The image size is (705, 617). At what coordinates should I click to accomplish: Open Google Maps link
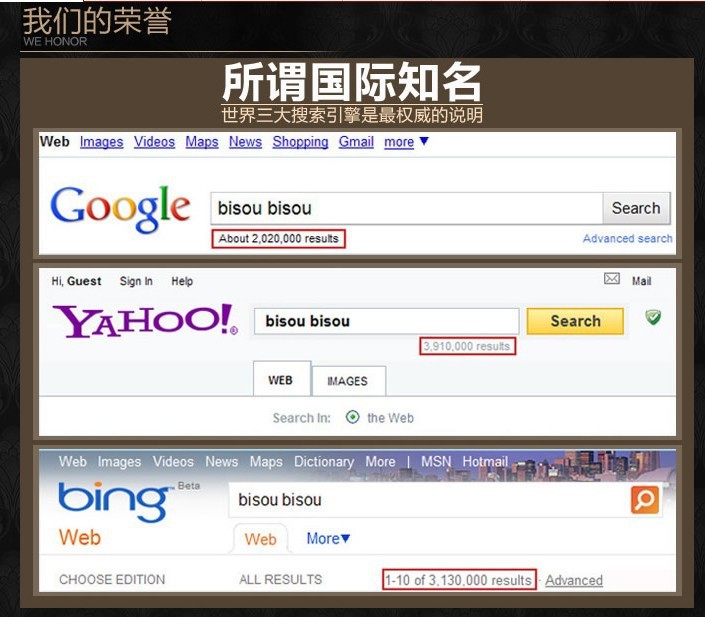[x=202, y=142]
